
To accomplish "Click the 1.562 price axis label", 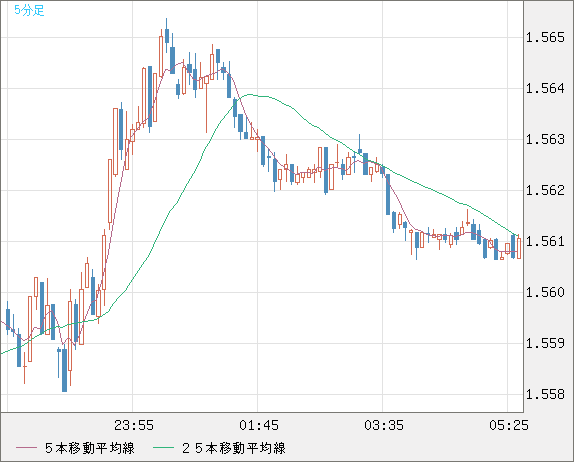I will (x=545, y=190).
